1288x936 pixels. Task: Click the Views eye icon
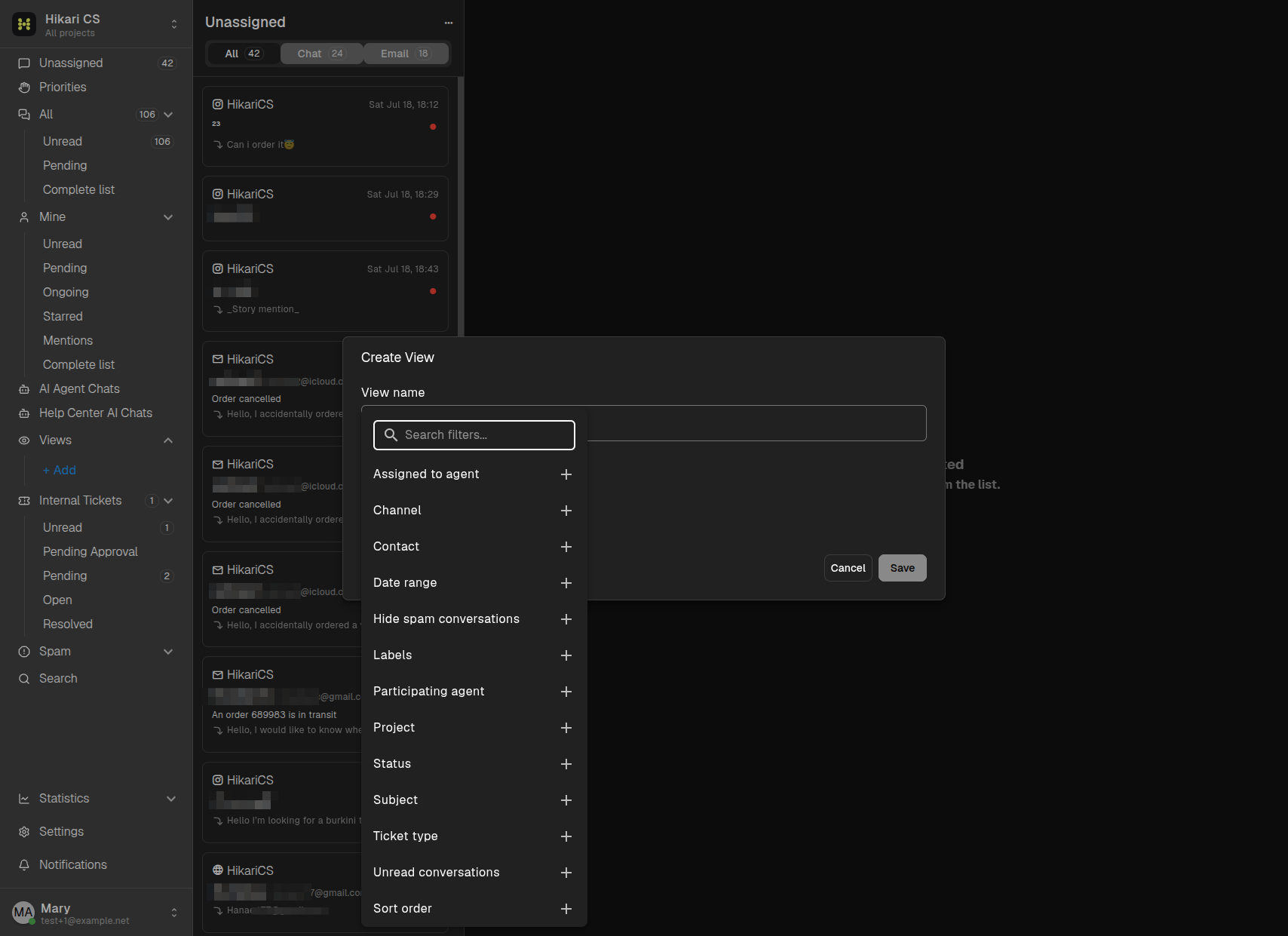[24, 440]
